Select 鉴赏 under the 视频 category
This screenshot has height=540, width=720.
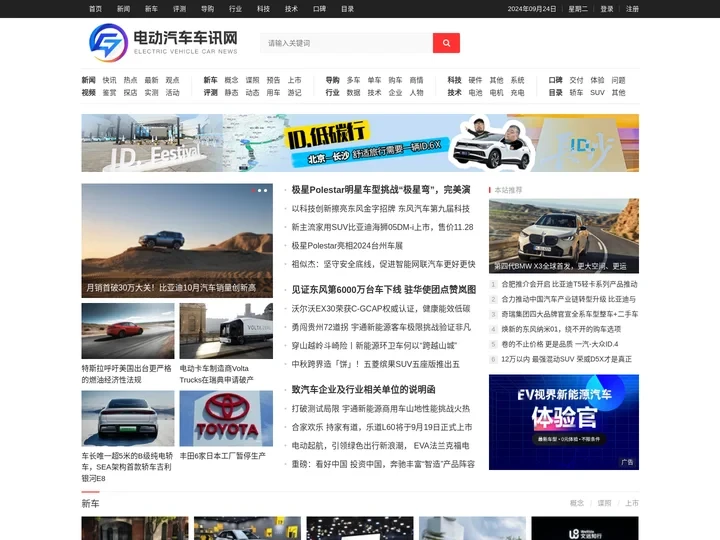(109, 92)
